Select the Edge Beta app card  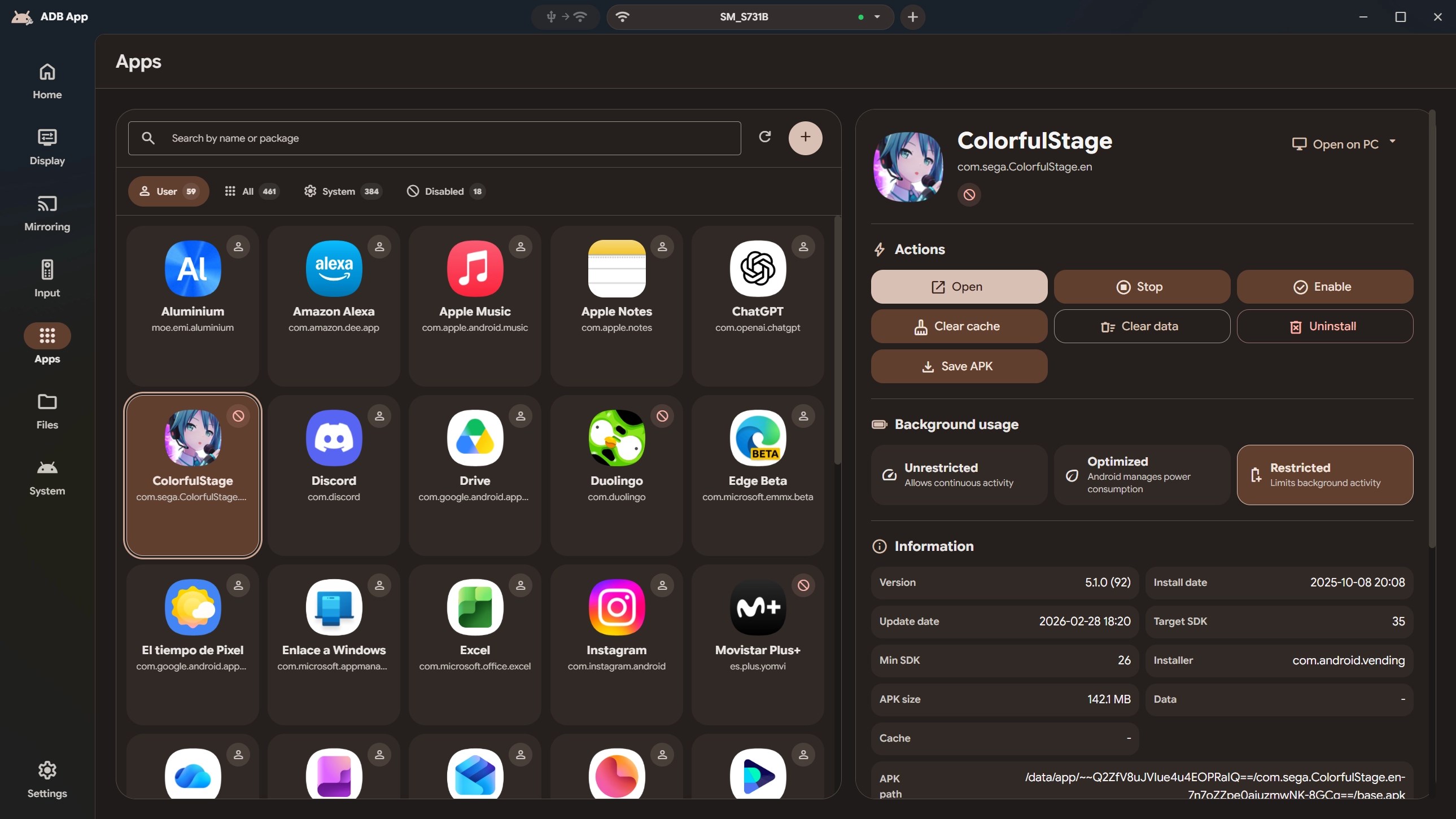tap(758, 475)
